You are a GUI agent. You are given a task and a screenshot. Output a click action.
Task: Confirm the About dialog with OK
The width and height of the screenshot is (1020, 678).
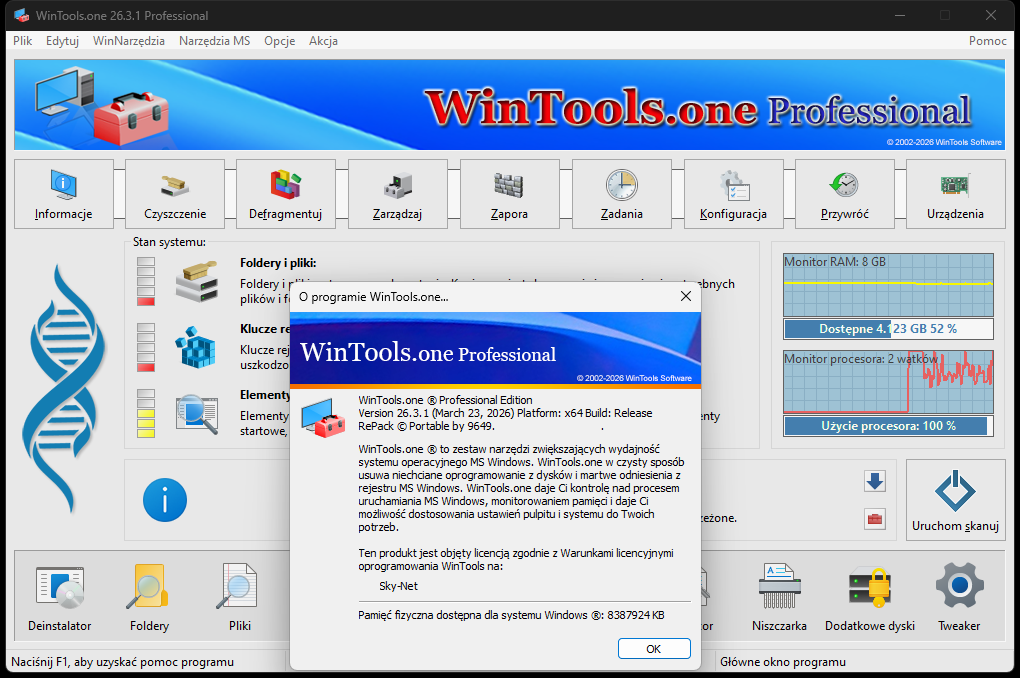point(654,649)
